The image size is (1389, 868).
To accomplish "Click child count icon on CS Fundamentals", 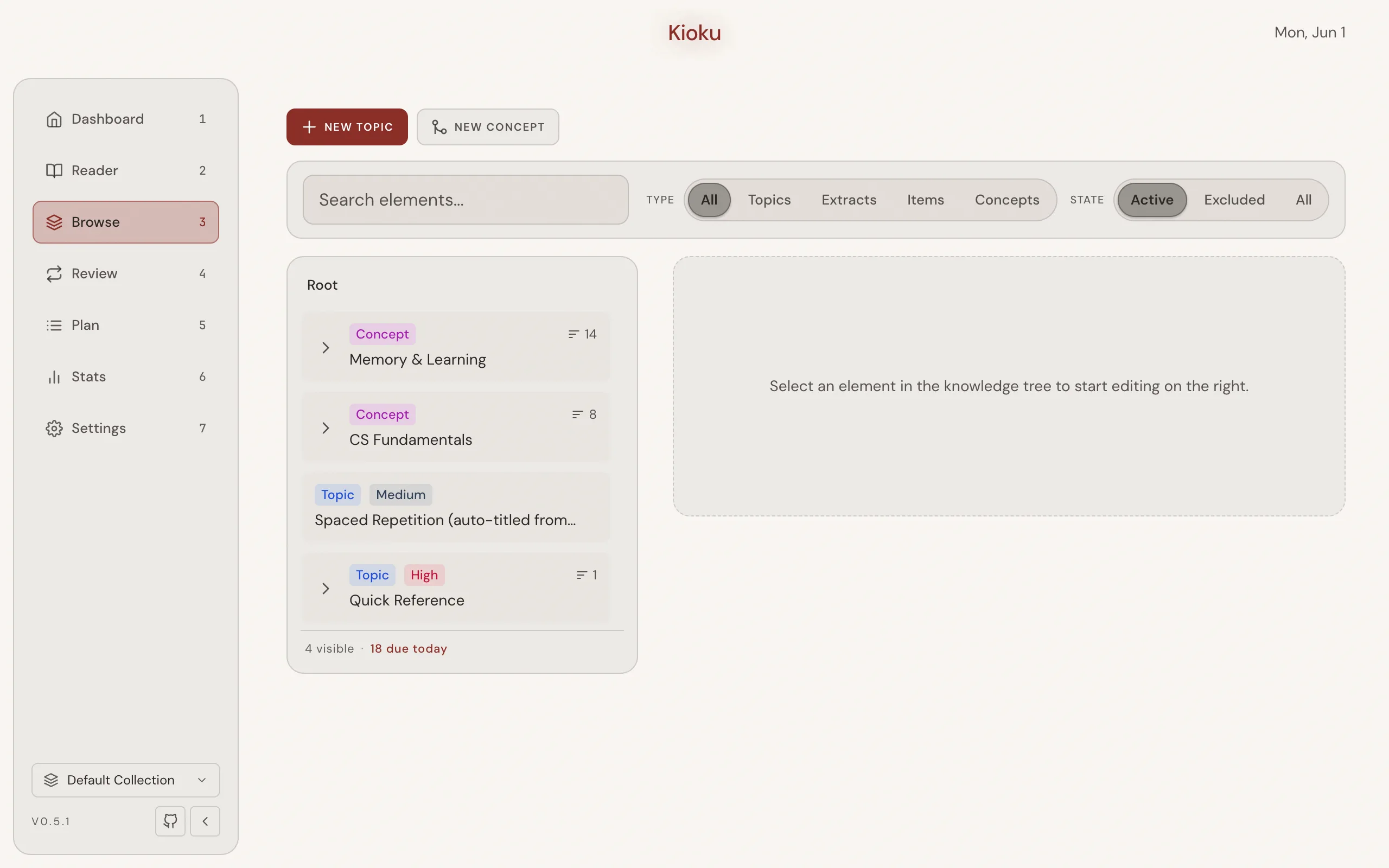I will point(577,414).
